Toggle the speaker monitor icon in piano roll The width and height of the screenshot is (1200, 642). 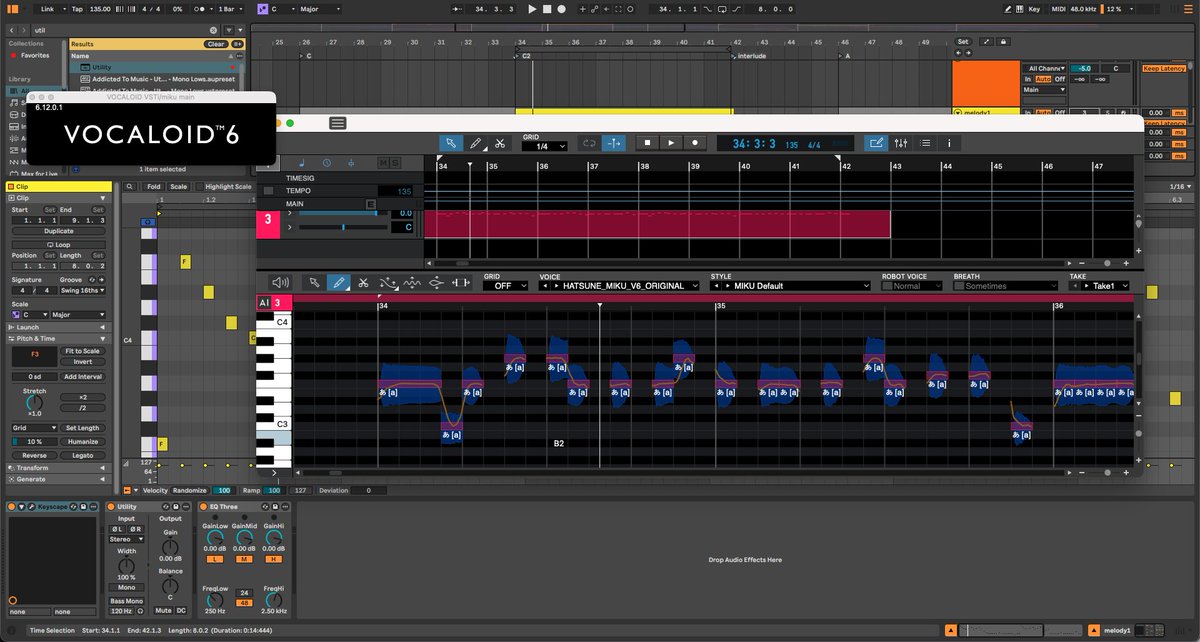point(281,283)
